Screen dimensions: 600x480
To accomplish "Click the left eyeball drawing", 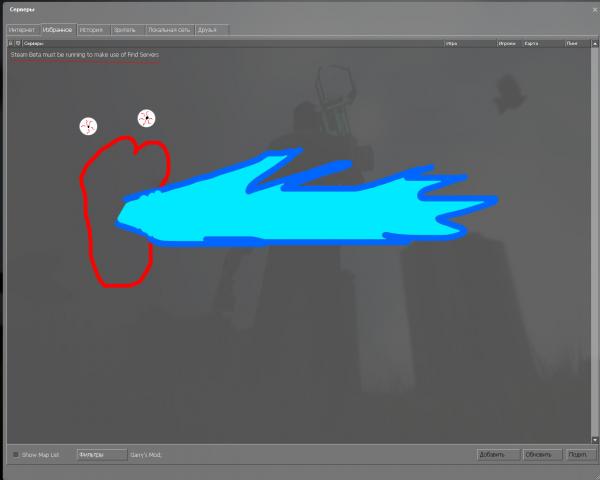I will point(89,126).
